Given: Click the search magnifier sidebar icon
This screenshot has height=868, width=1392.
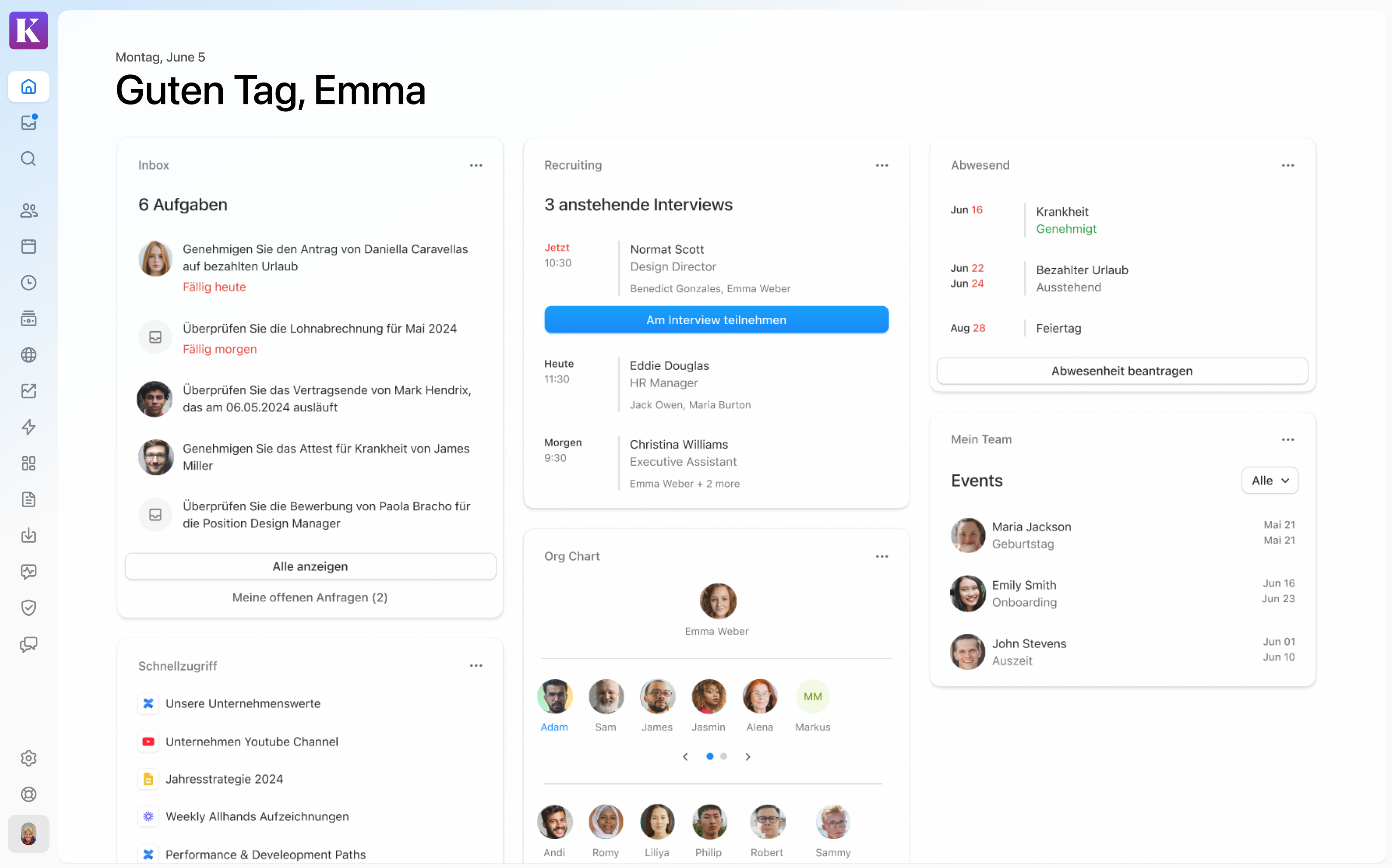Looking at the screenshot, I should (28, 159).
